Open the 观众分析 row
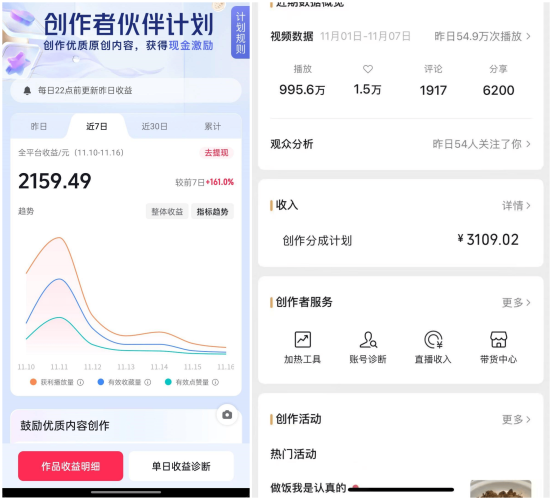The image size is (552, 500). [401, 144]
